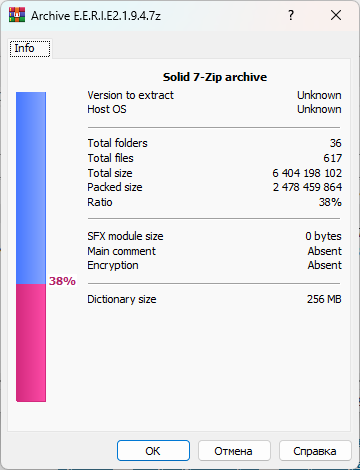Viewport: 360px width, 470px height.
Task: Click the WinRAR icon in title bar
Action: coord(17,15)
